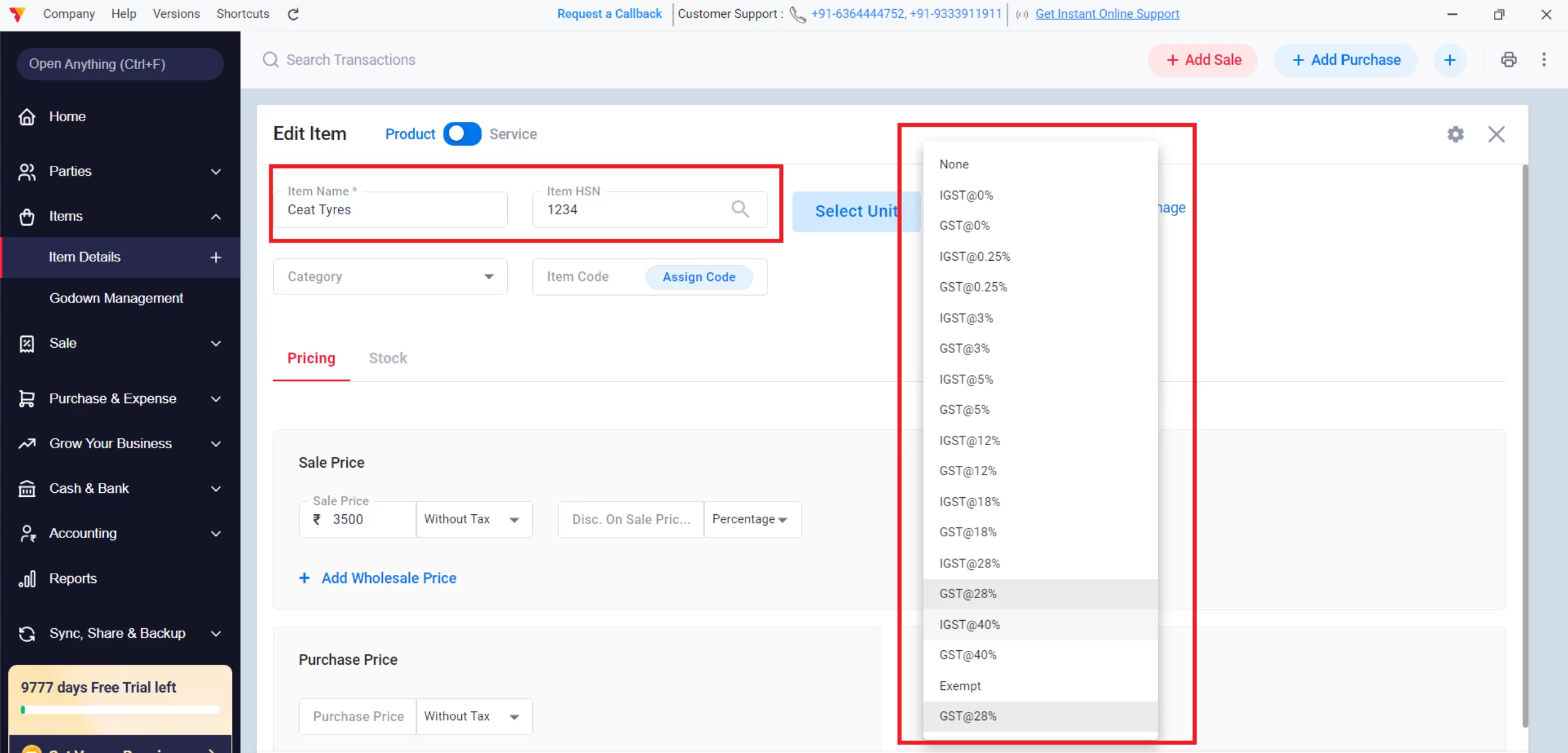1568x753 pixels.
Task: Open the sale price Without Tax dropdown
Action: (x=473, y=519)
